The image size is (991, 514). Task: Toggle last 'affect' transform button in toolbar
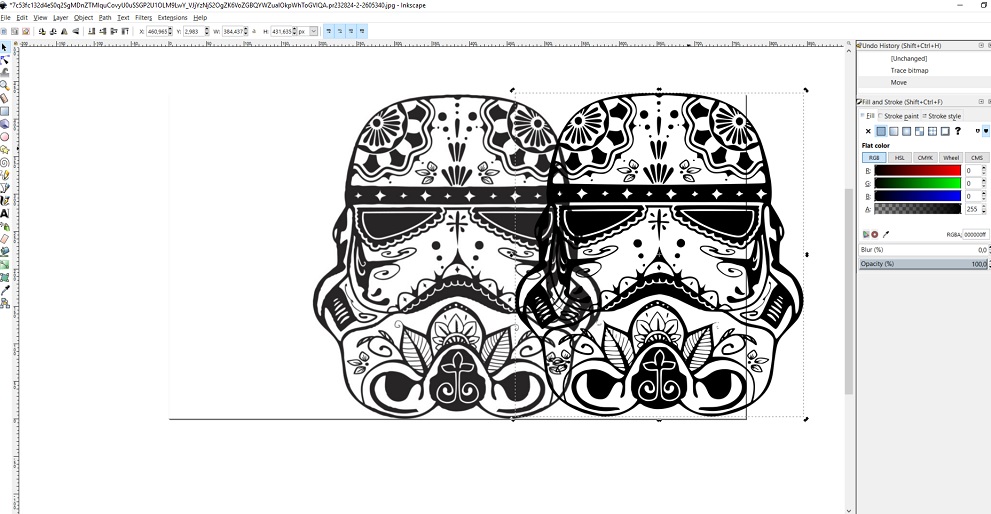(362, 31)
